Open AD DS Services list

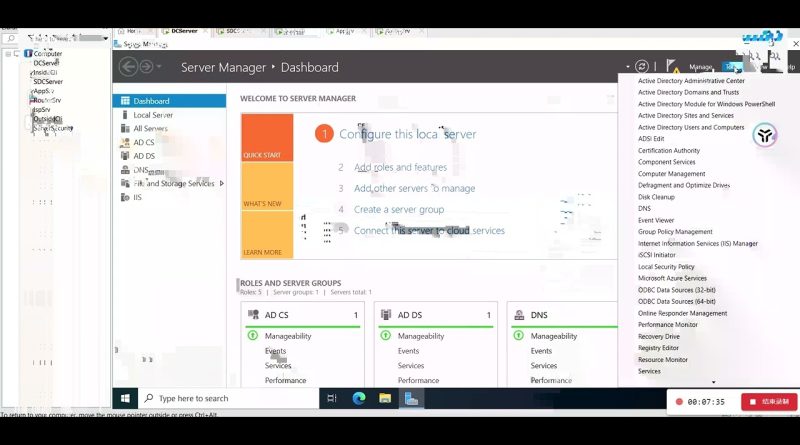(x=411, y=366)
